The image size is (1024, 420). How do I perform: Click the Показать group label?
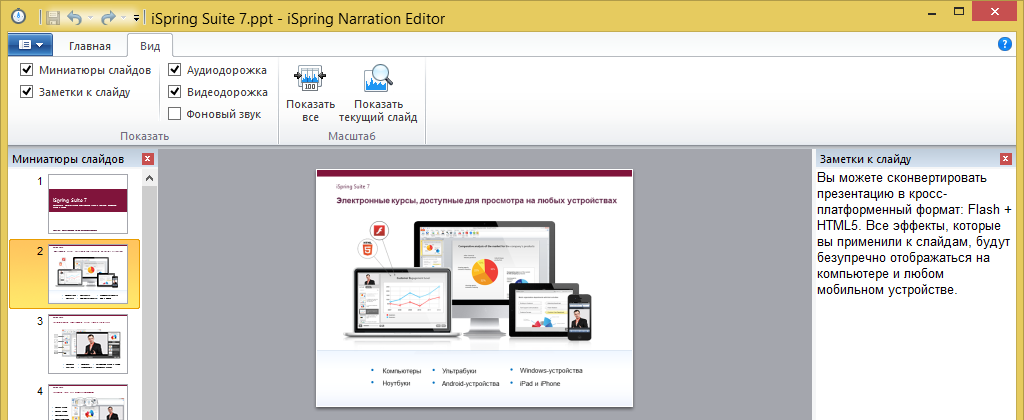(144, 136)
